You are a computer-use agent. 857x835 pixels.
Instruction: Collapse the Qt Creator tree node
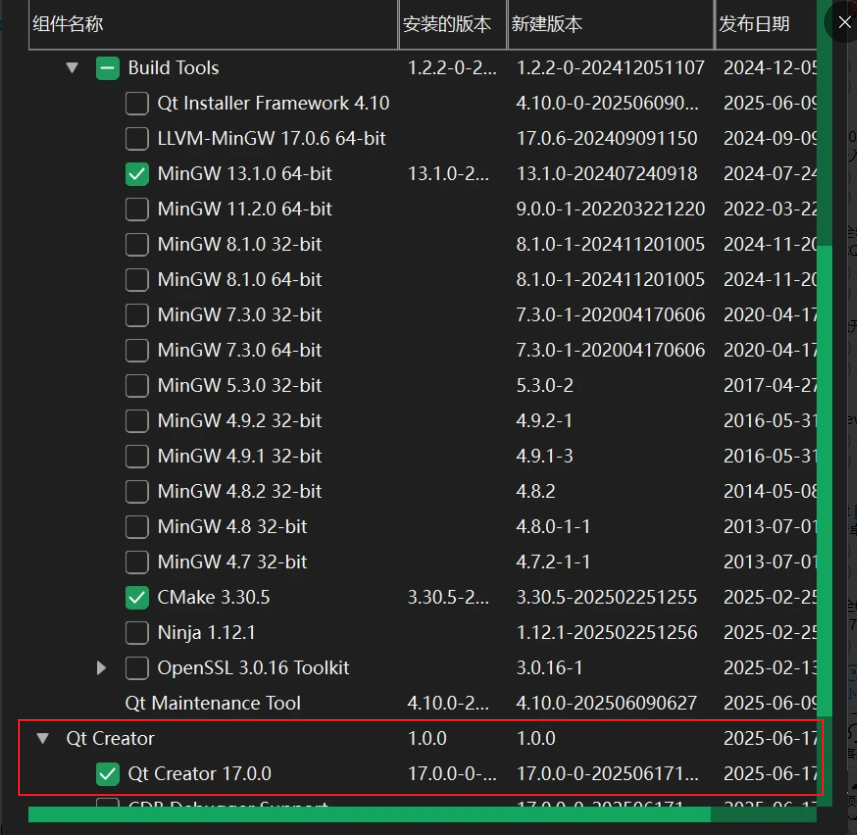tap(42, 739)
